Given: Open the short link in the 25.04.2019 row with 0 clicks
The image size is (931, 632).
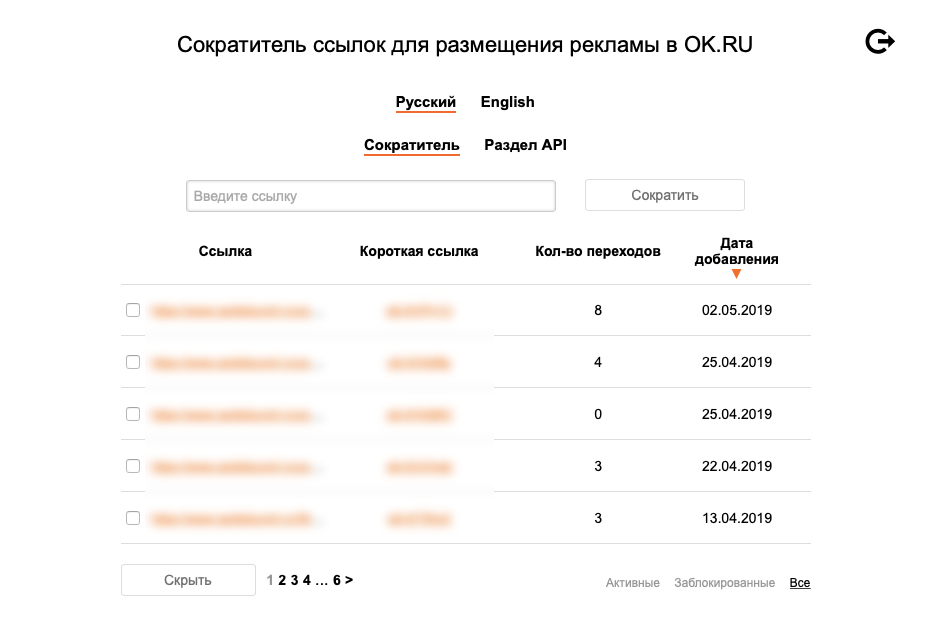Looking at the screenshot, I should point(419,415).
